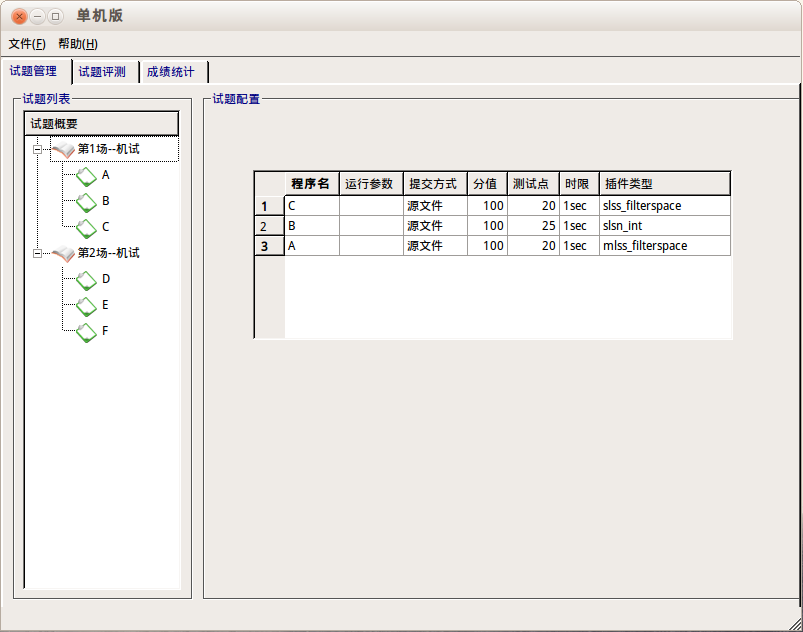Click the green diamond icon for problem E
Image resolution: width=803 pixels, height=632 pixels.
[x=87, y=306]
